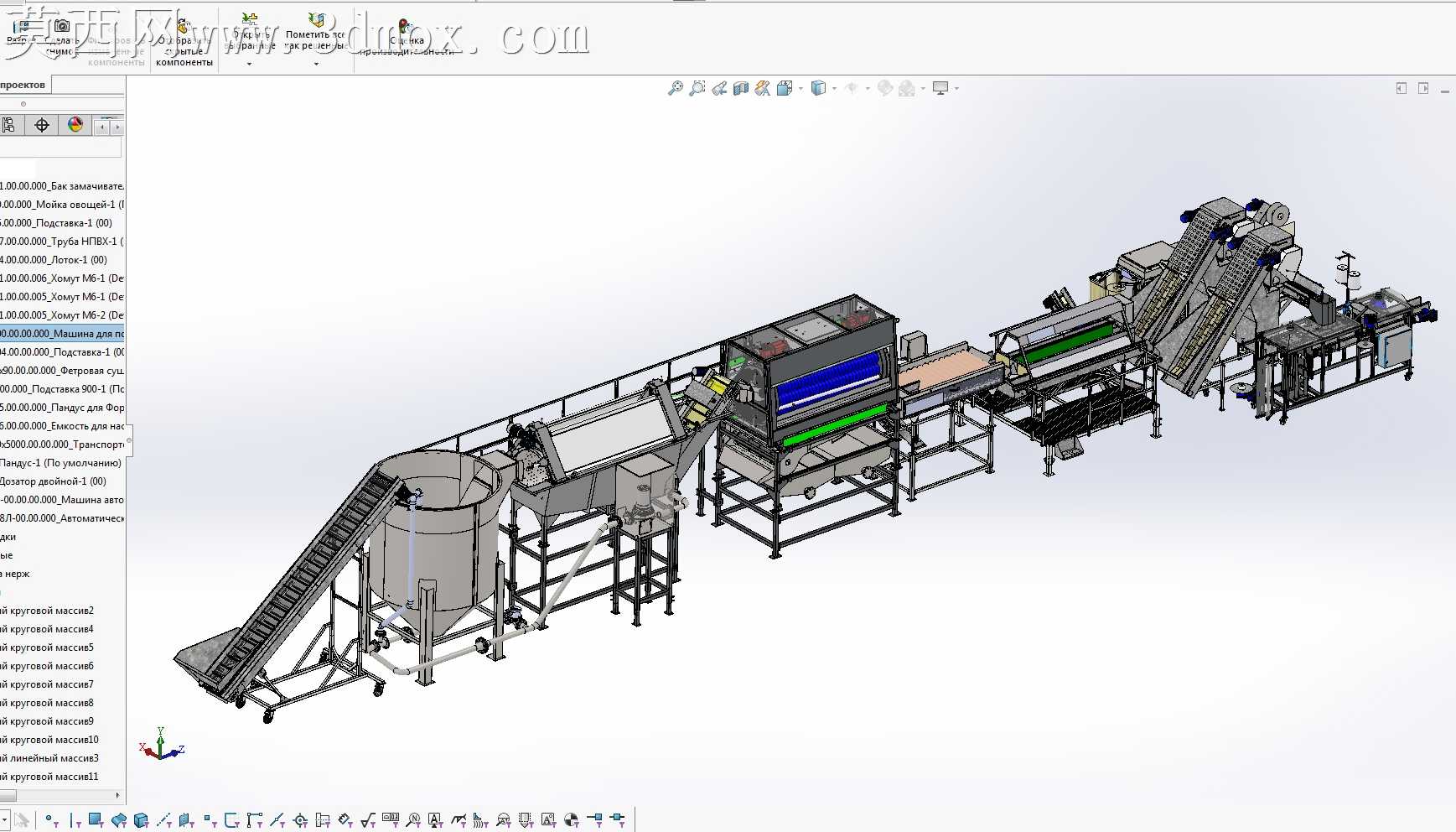The height and width of the screenshot is (832, 1456).
Task: Click Открыть выбранные button
Action: (x=249, y=32)
